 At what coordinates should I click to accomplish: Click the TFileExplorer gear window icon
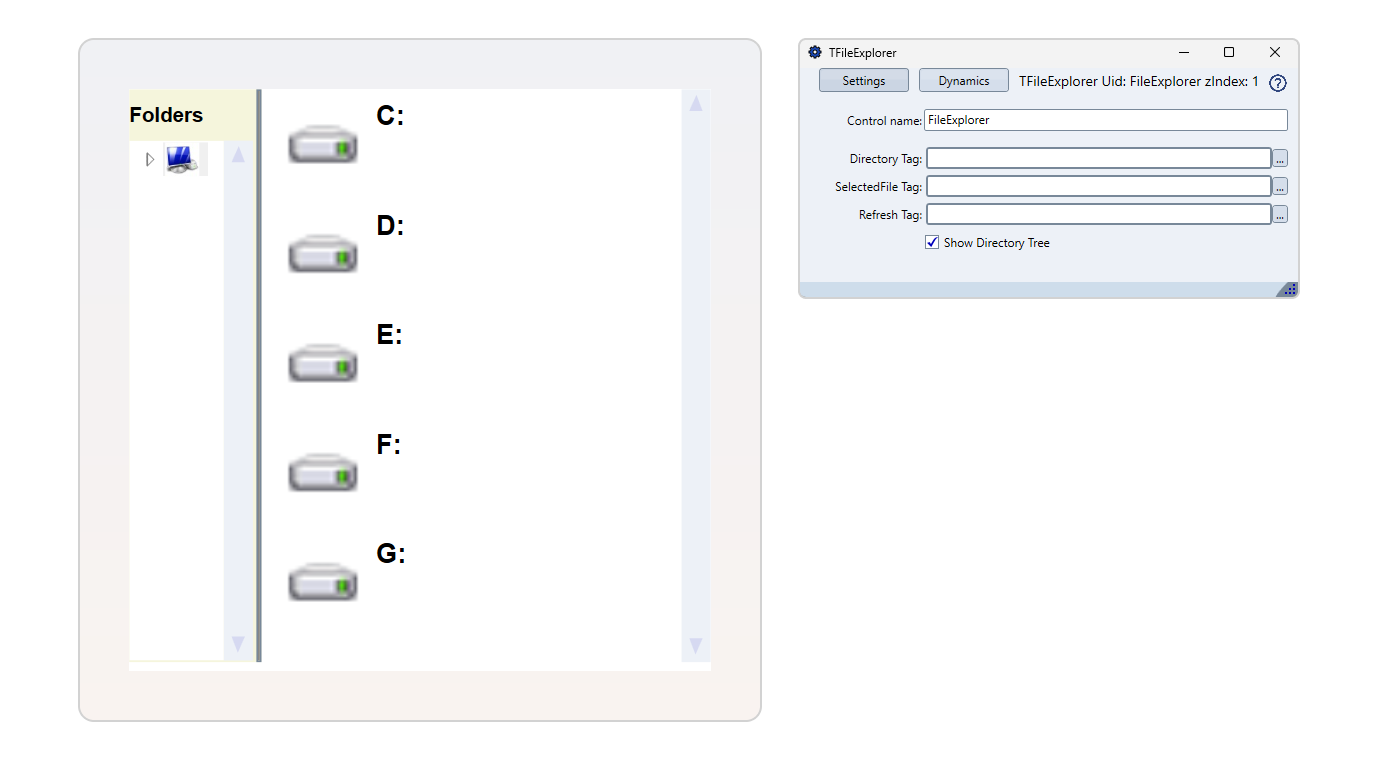(x=815, y=52)
